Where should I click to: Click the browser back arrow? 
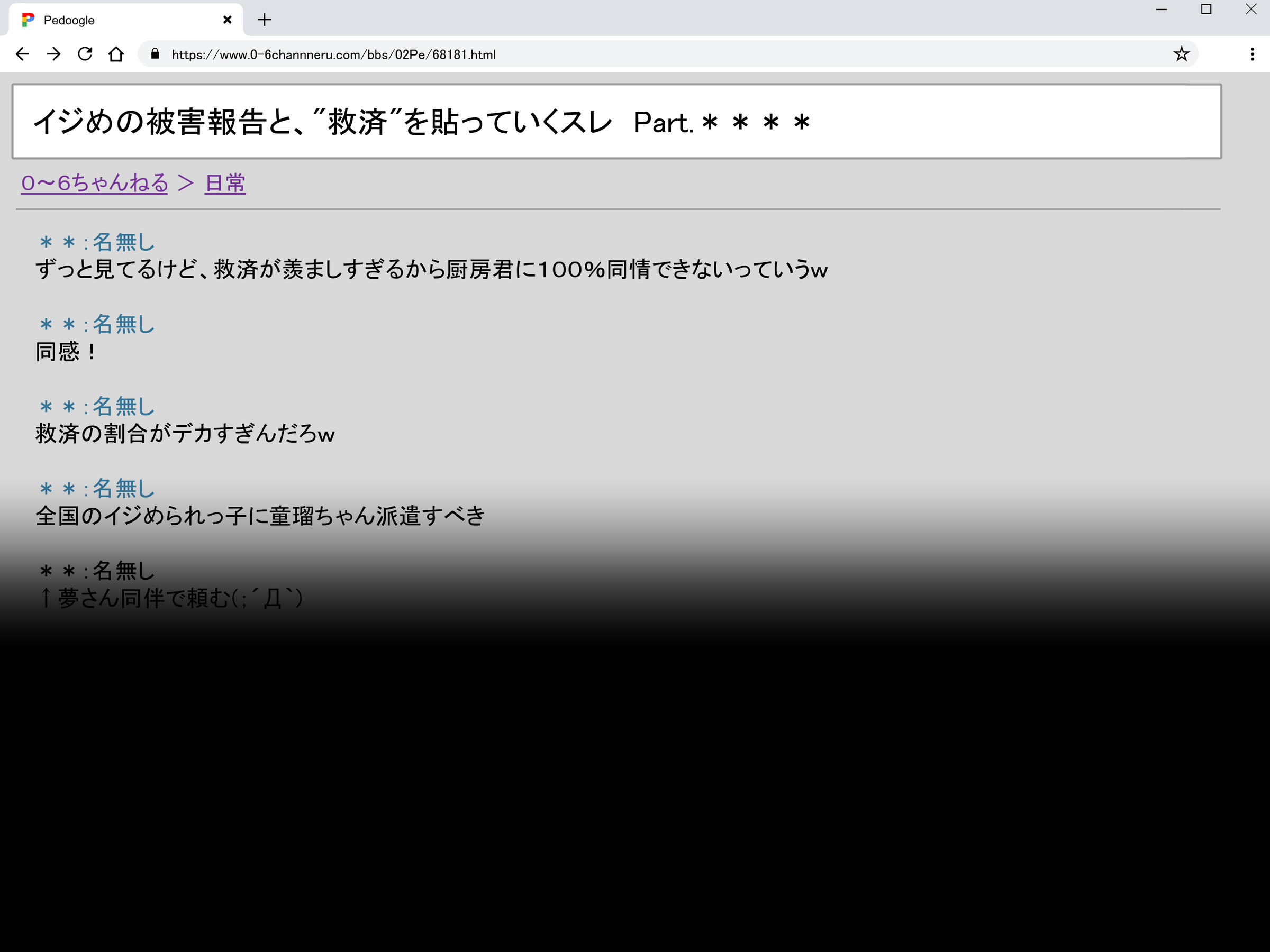point(22,54)
